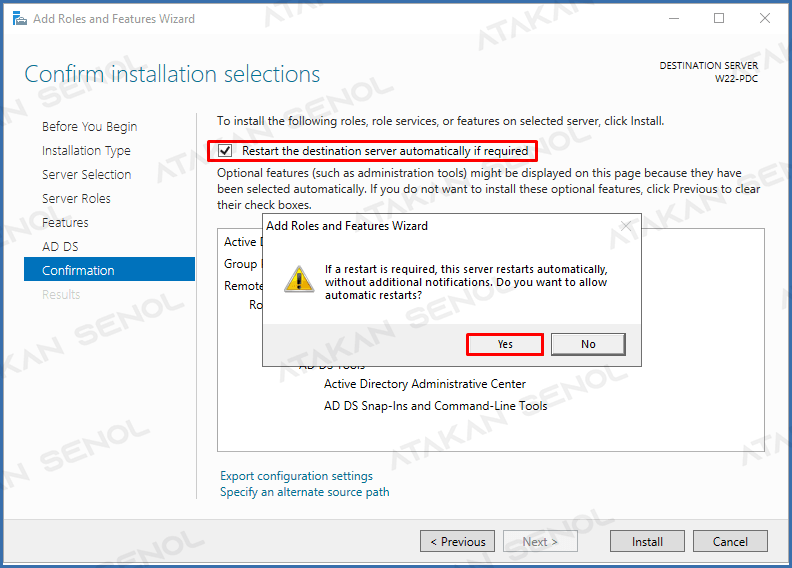Go to the Before You Begin step
This screenshot has width=792, height=568.
click(x=89, y=127)
